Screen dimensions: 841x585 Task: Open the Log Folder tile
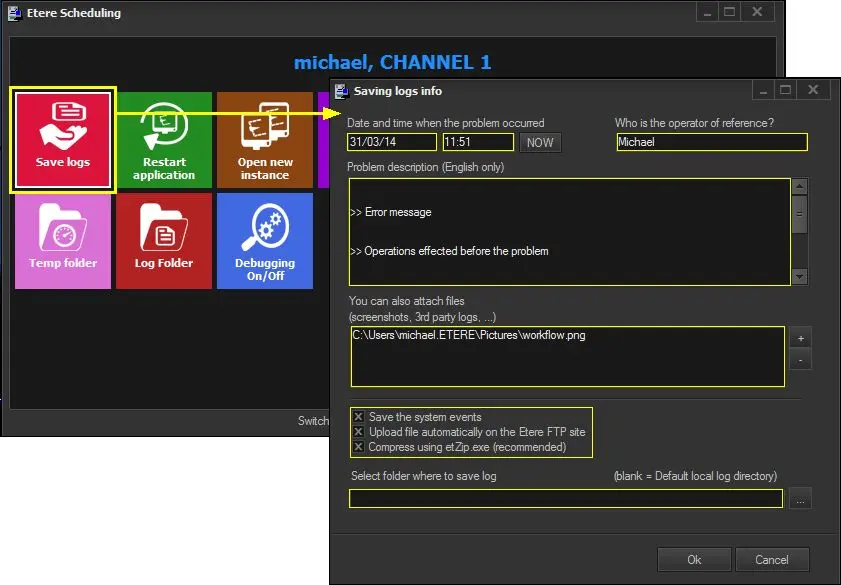coord(164,240)
